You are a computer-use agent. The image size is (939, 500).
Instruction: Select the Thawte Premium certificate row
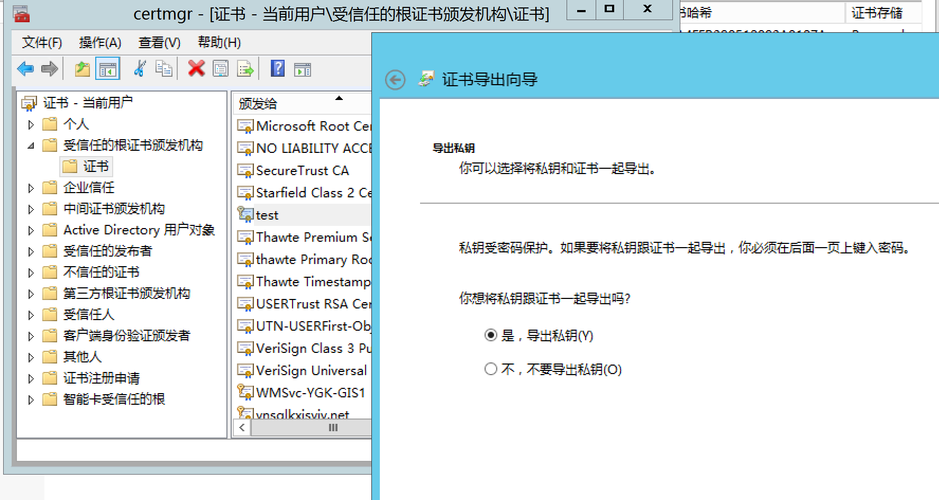(304, 237)
